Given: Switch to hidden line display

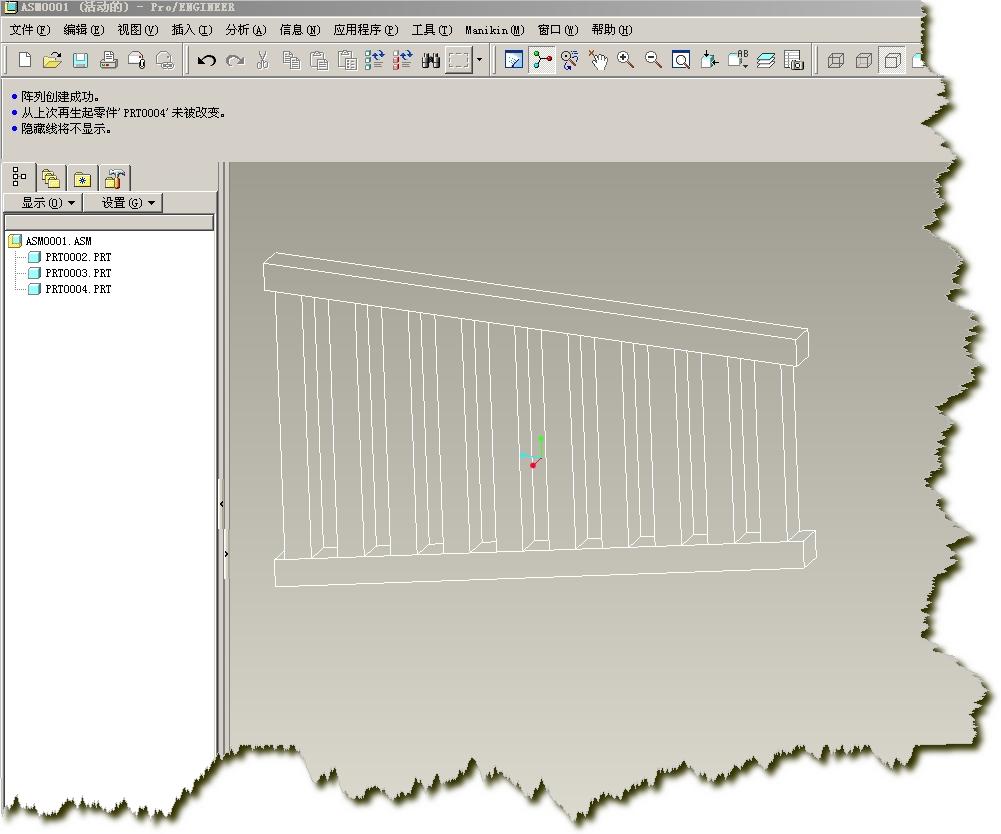Looking at the screenshot, I should click(864, 61).
